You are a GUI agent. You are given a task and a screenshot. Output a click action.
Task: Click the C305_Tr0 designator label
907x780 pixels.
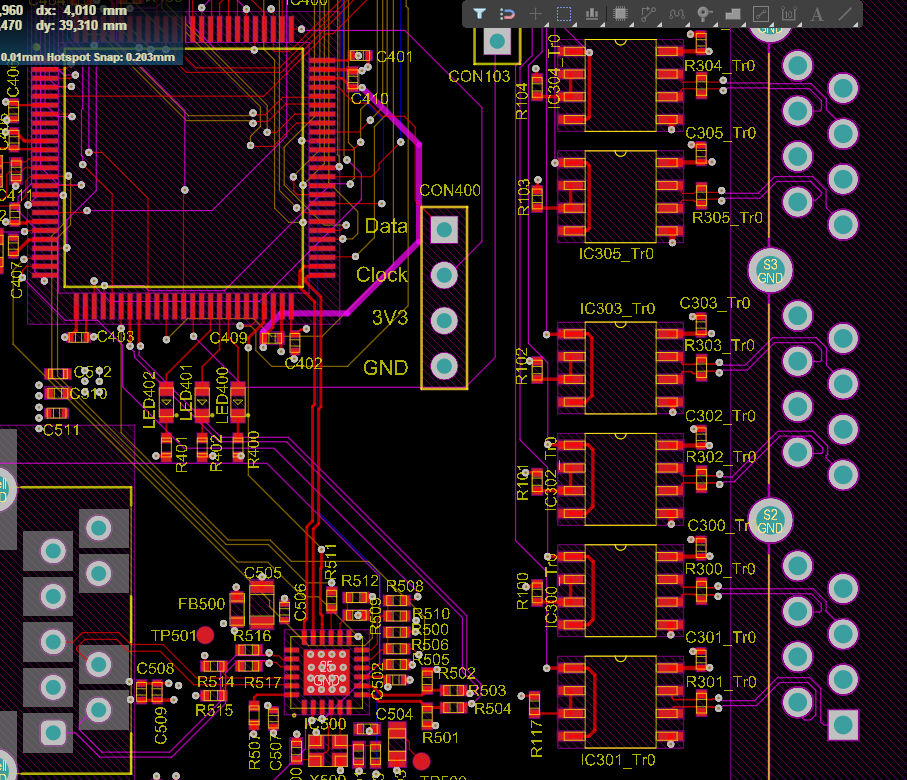(721, 133)
